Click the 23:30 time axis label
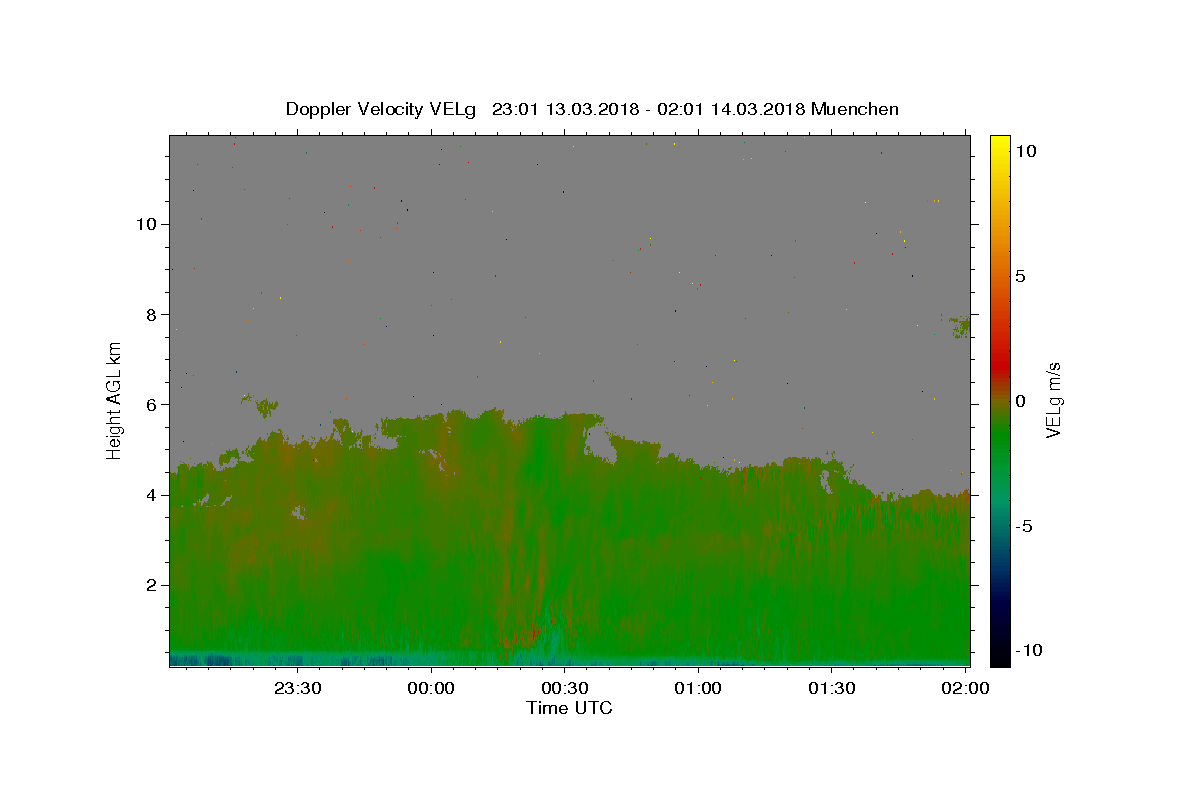 pyautogui.click(x=297, y=688)
